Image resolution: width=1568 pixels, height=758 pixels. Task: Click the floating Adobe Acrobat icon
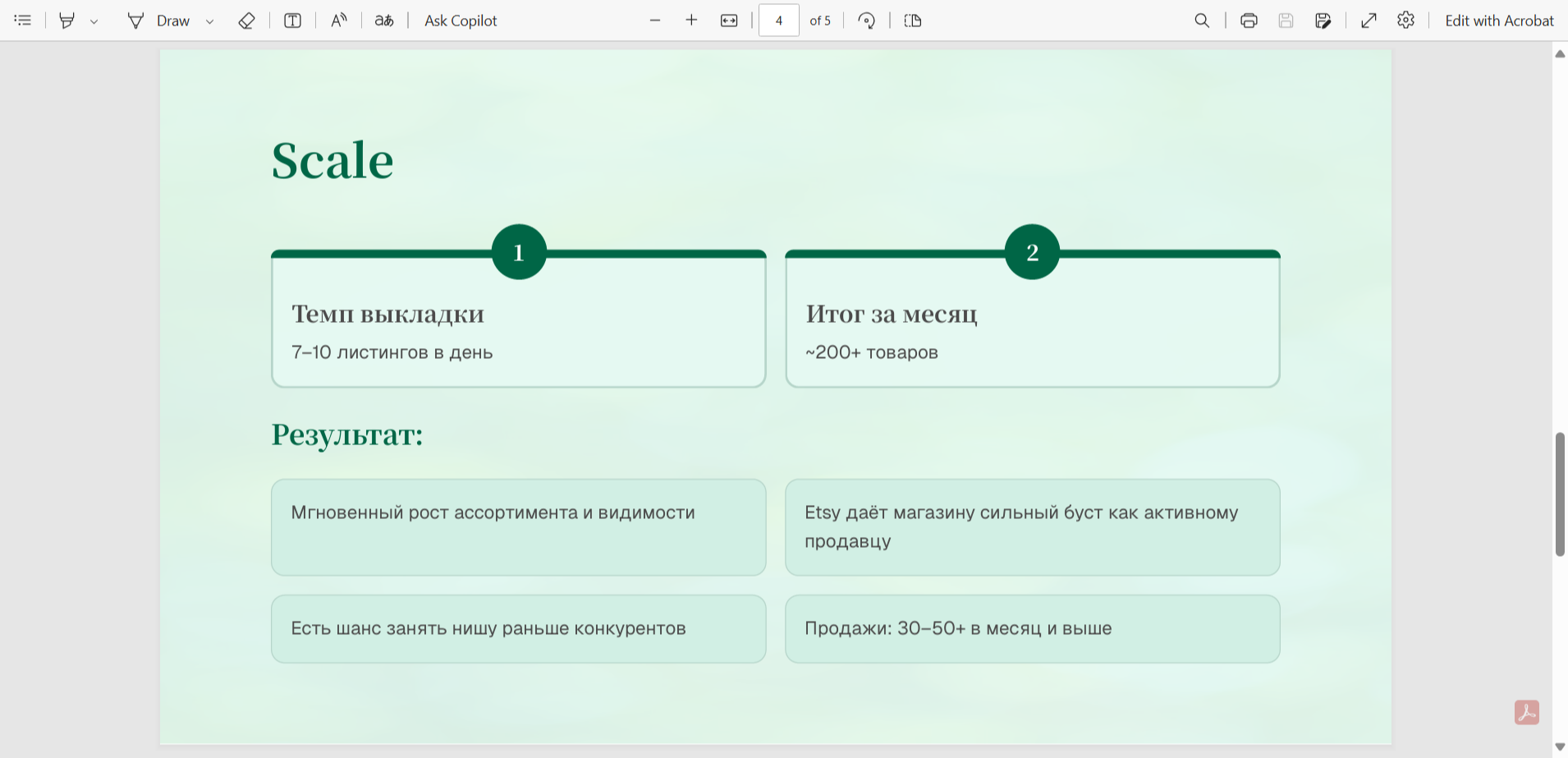1527,712
